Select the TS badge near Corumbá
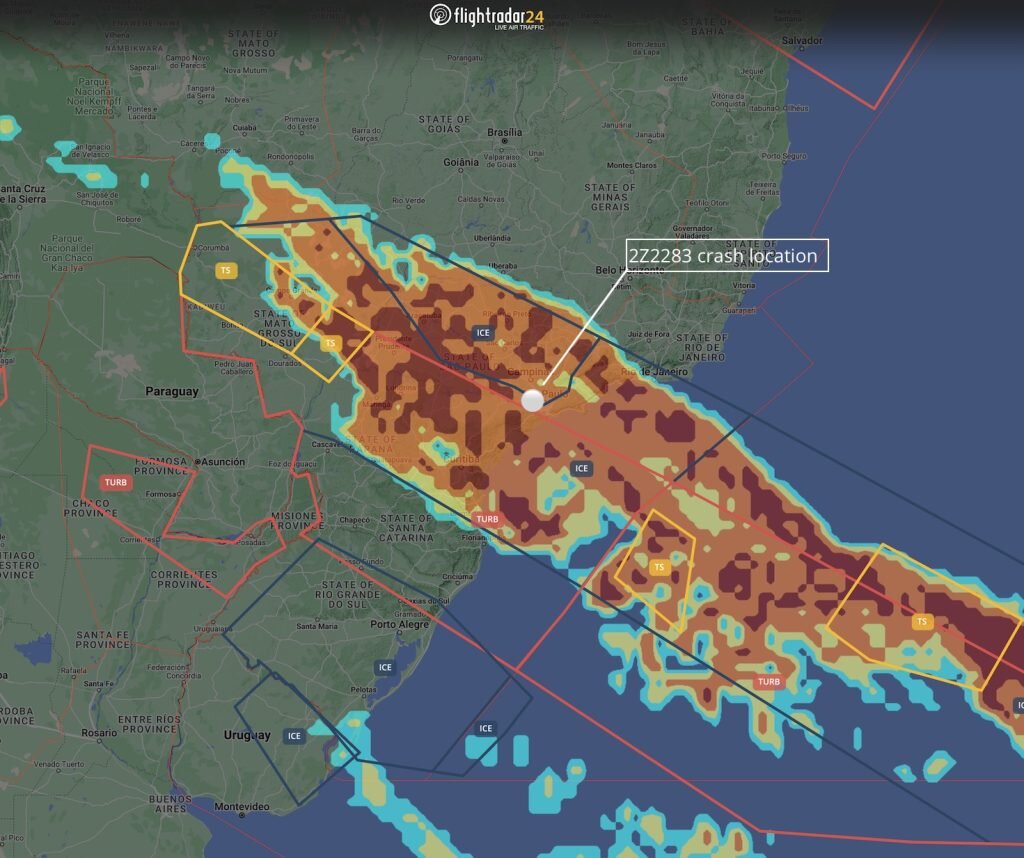The image size is (1024, 858). (226, 270)
